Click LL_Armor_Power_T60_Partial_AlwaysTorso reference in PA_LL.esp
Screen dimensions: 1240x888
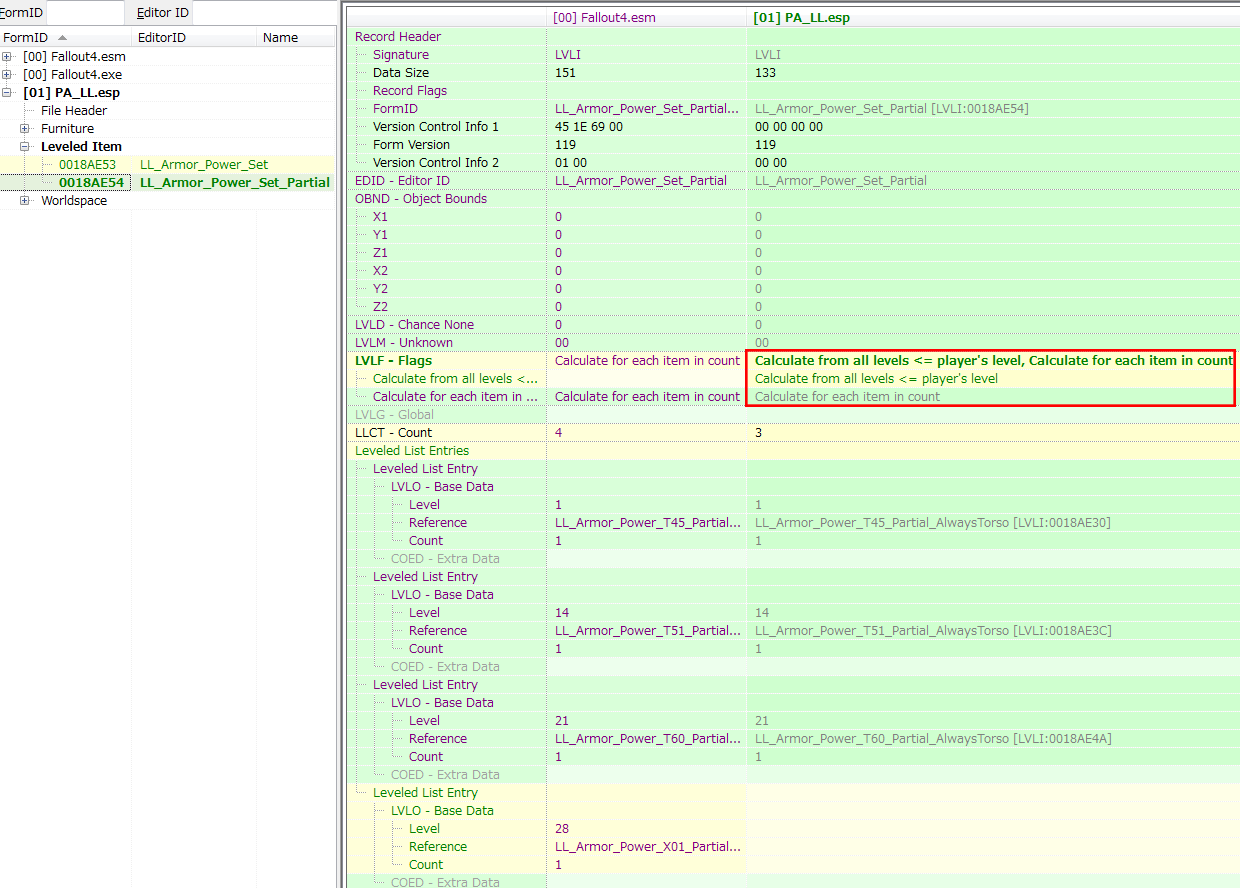933,738
